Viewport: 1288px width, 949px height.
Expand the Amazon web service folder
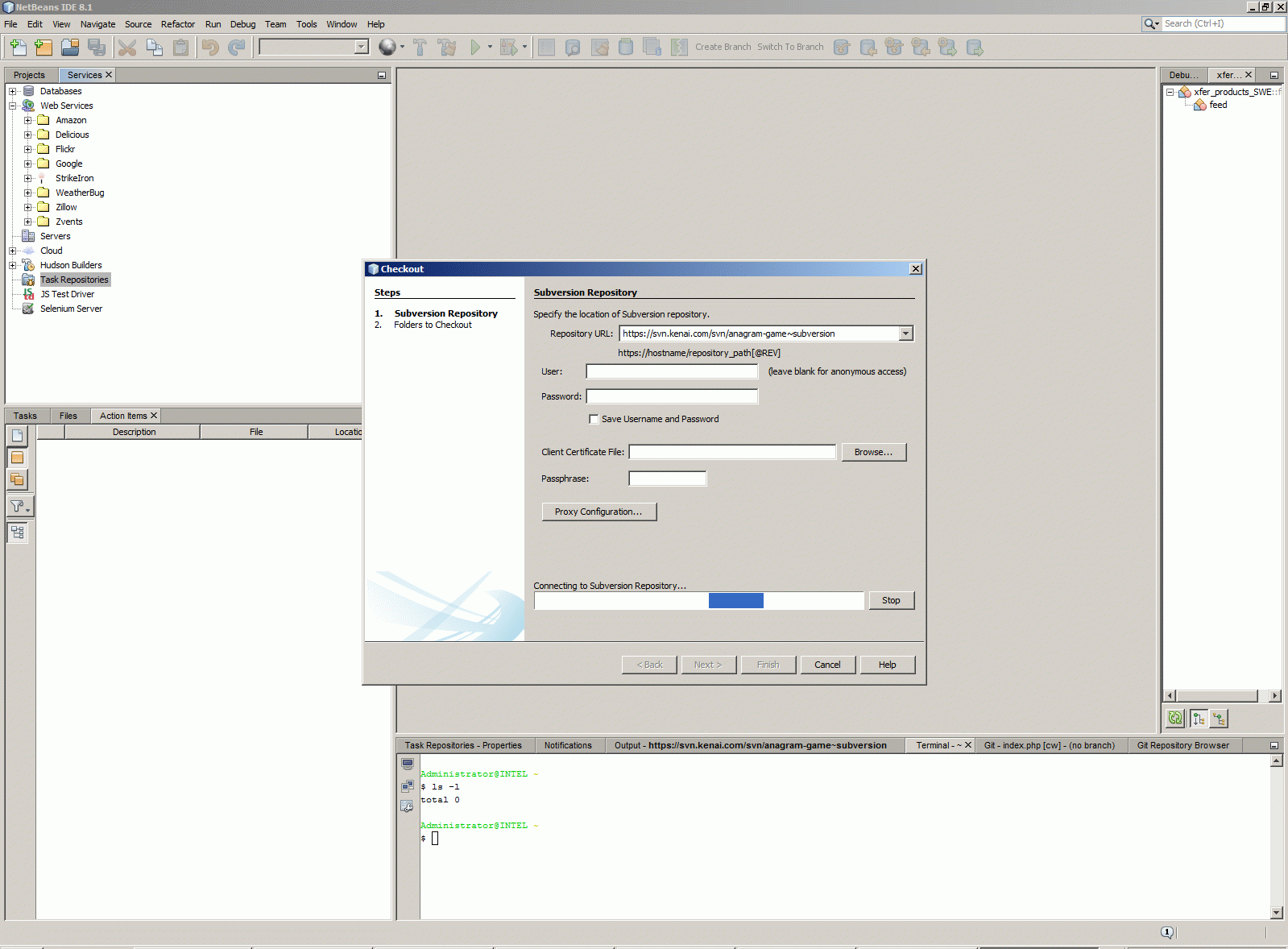[x=27, y=120]
